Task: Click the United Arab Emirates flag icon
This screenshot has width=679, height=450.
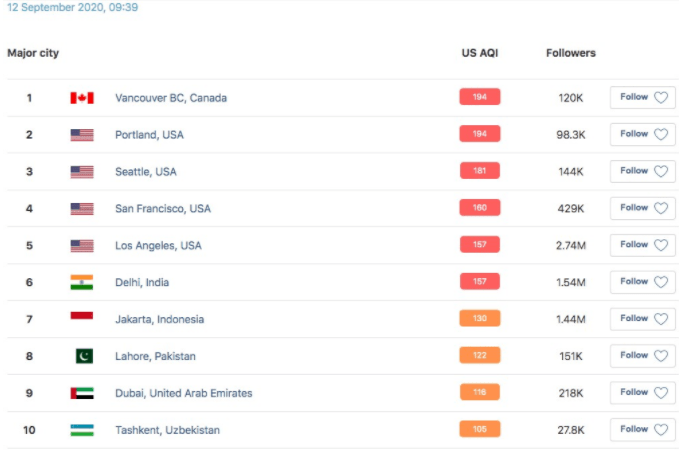Action: (x=82, y=393)
